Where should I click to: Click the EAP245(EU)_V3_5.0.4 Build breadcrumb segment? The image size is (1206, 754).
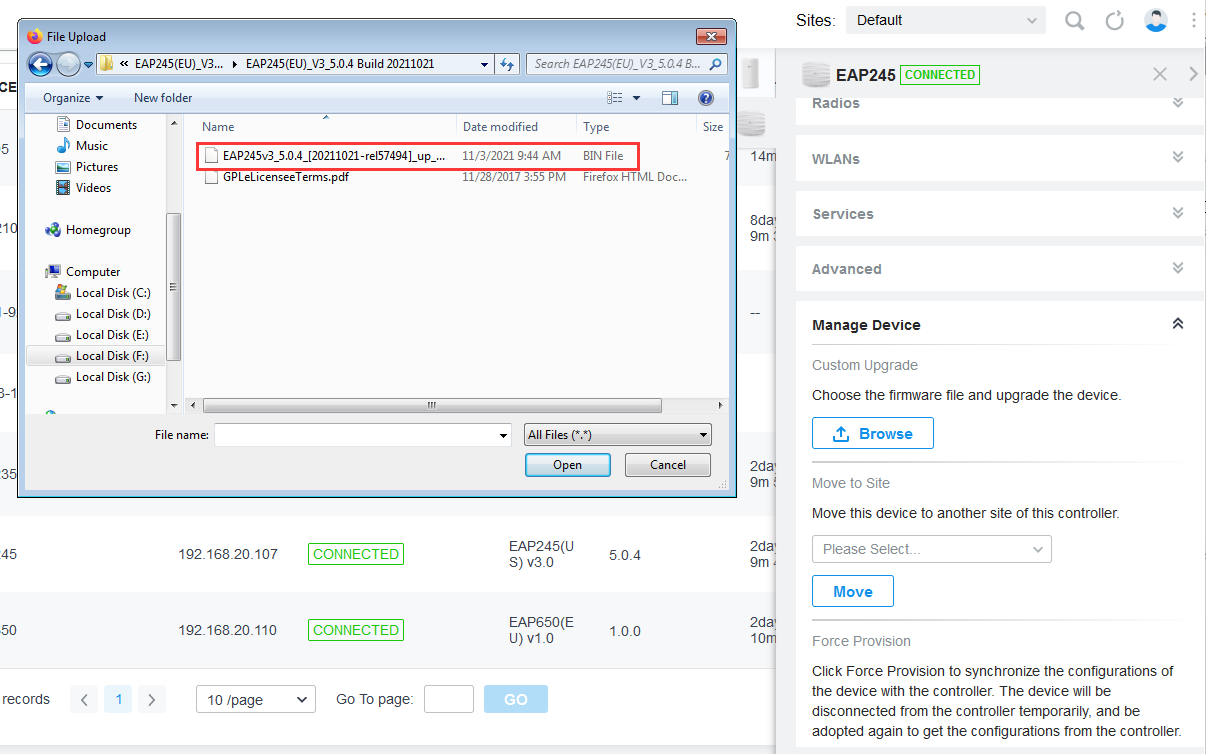point(340,64)
